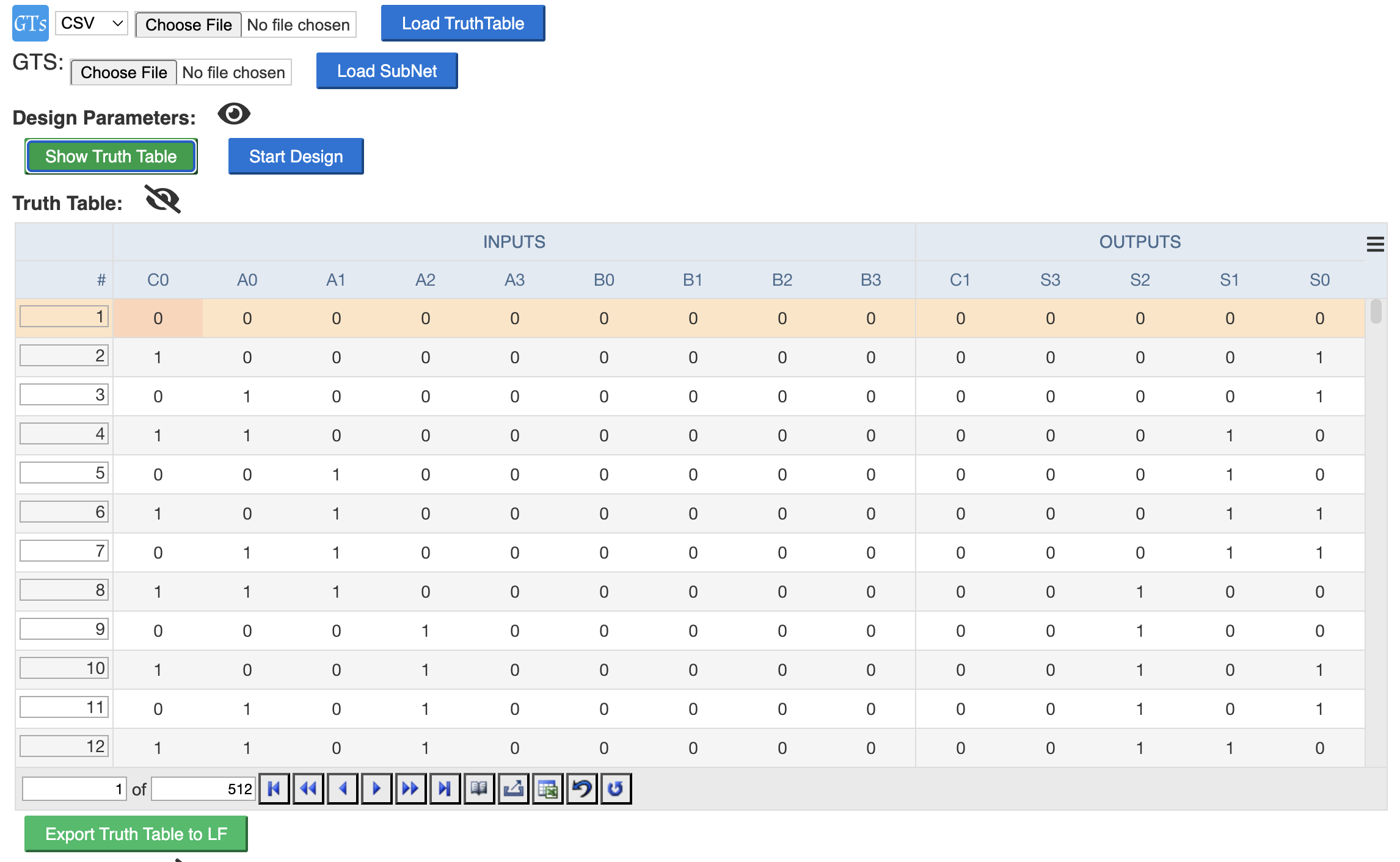Screen dimensions: 1400x862
Task: Click the fast-forward double arrow pager icon
Action: pyautogui.click(x=410, y=789)
